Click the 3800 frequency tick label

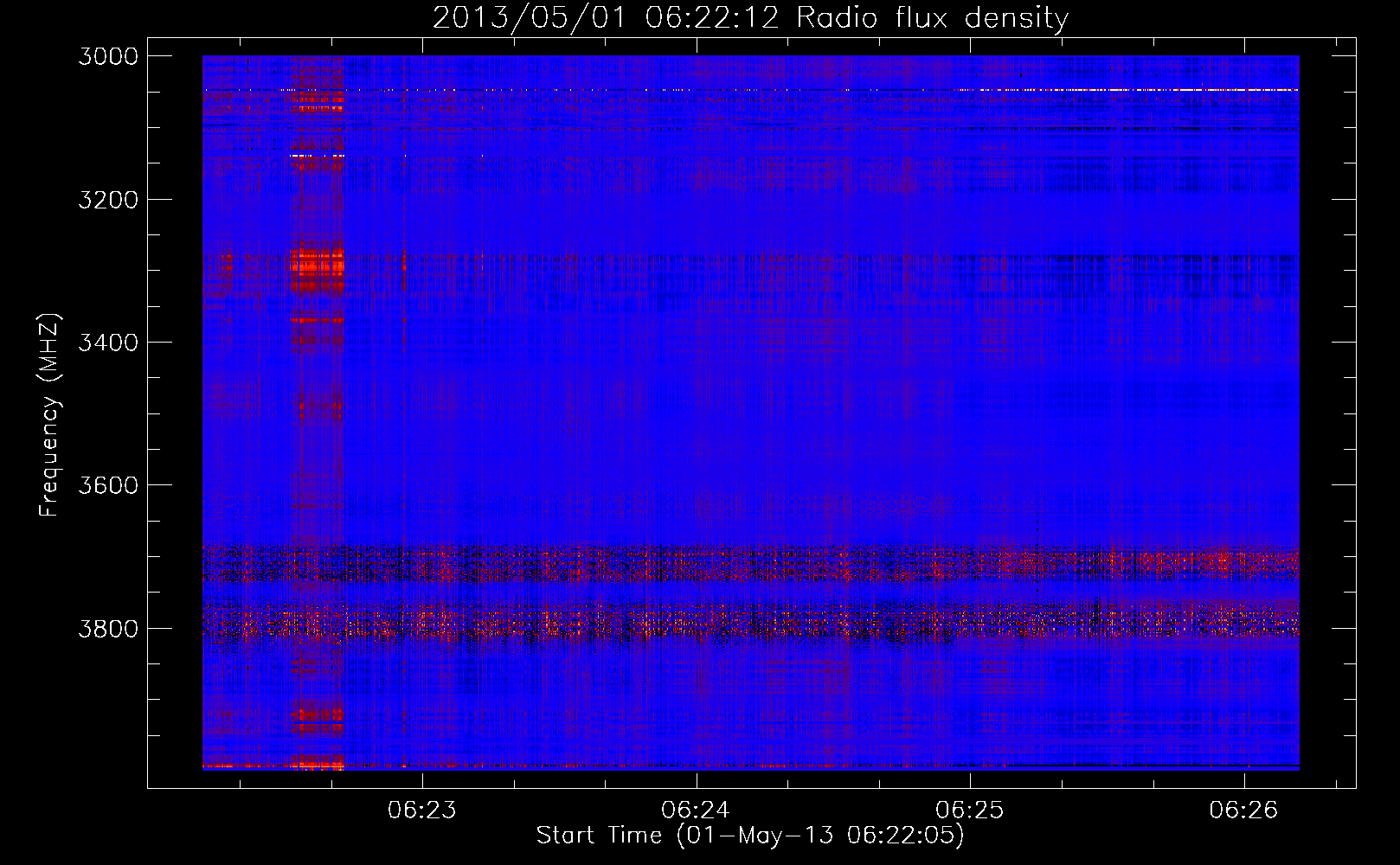(x=108, y=628)
